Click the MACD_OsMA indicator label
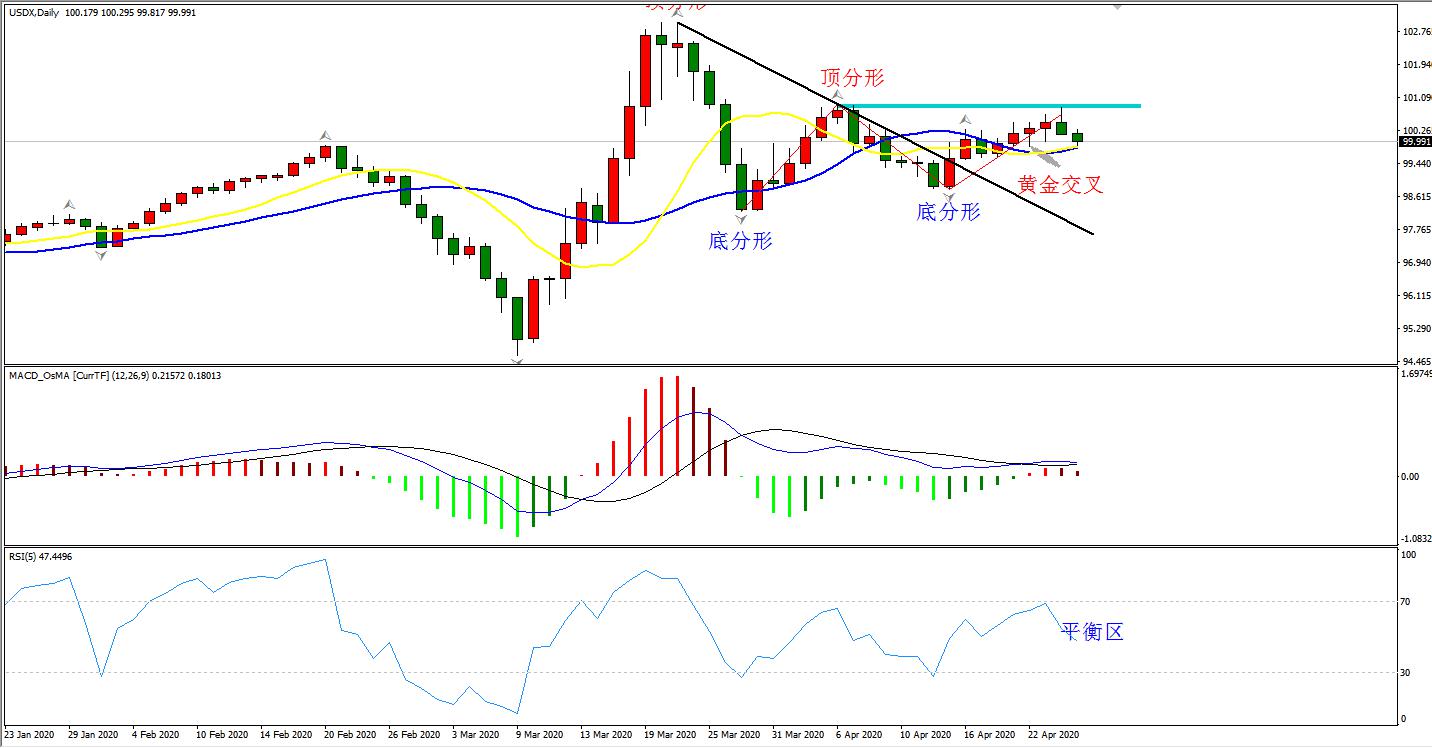The height and width of the screenshot is (748, 1432). tap(40, 375)
